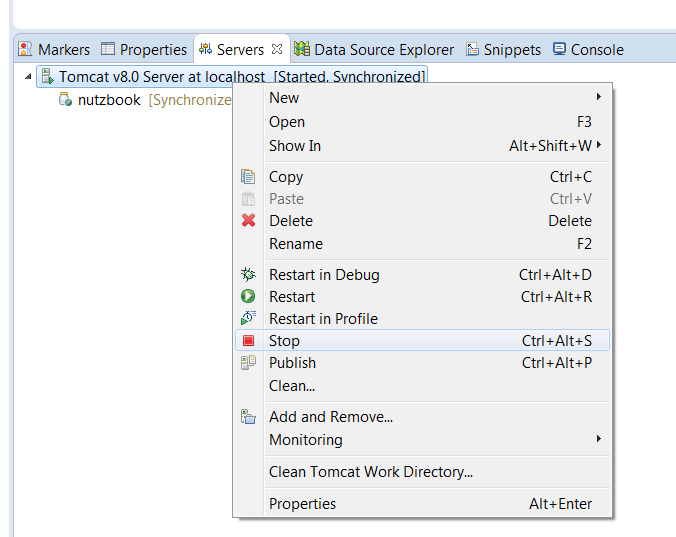Open Properties at bottom of context menu
The height and width of the screenshot is (537, 676).
click(422, 504)
